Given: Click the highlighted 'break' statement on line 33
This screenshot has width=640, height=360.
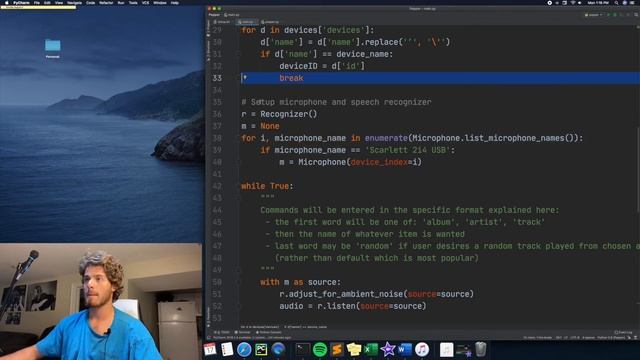Looking at the screenshot, I should (x=291, y=78).
